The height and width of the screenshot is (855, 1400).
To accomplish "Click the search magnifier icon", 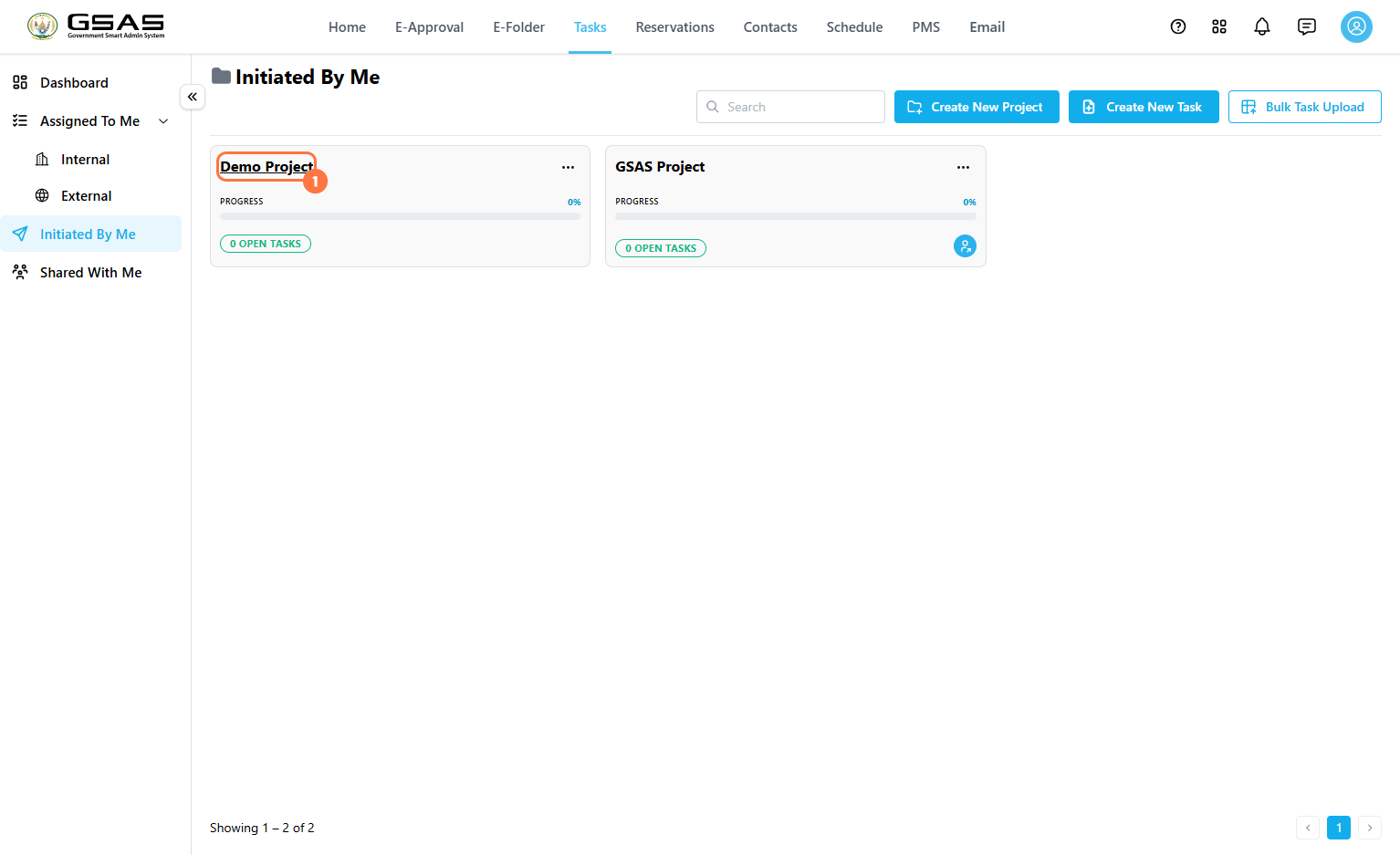I will (x=713, y=107).
